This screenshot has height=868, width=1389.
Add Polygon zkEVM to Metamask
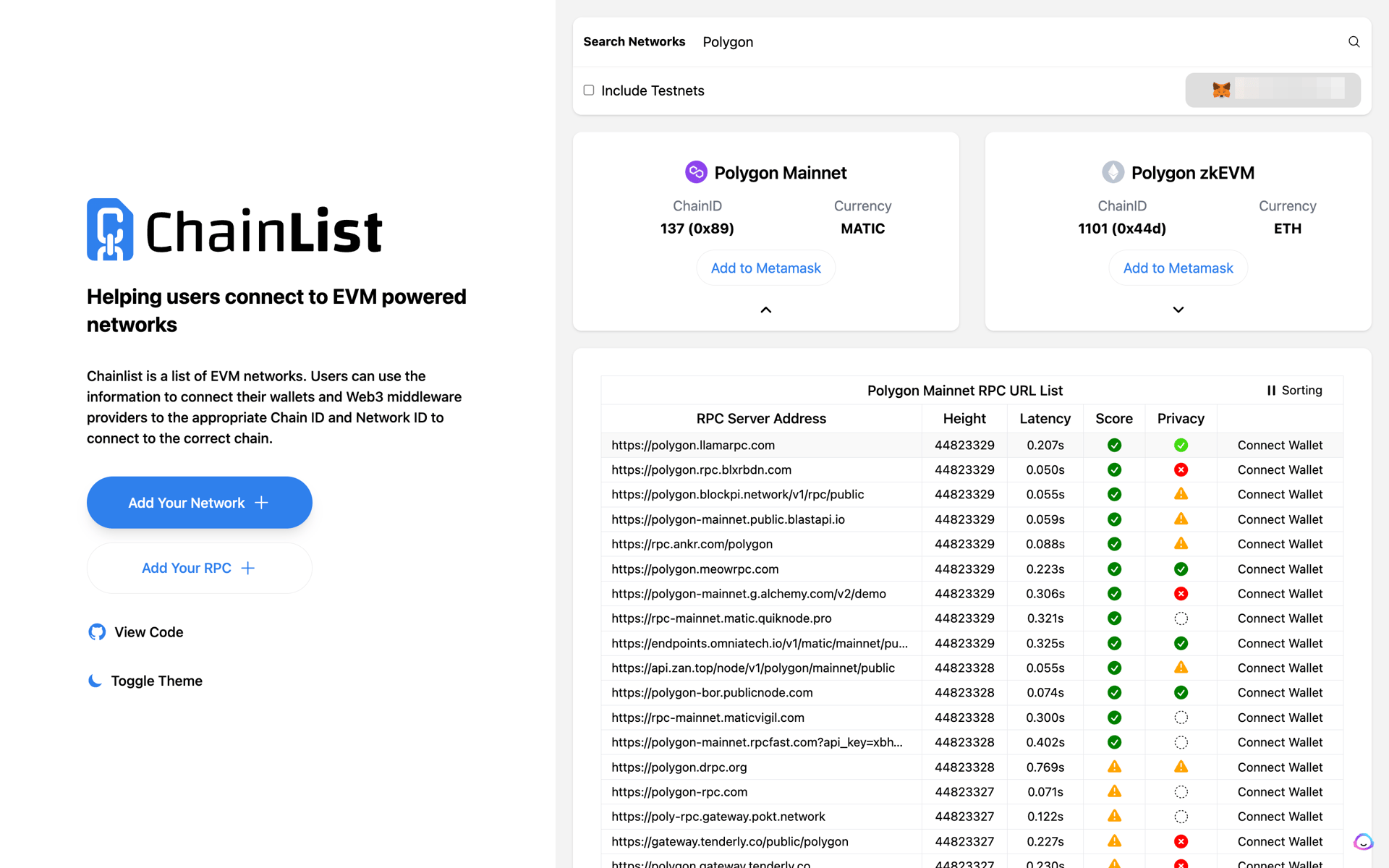pos(1178,268)
